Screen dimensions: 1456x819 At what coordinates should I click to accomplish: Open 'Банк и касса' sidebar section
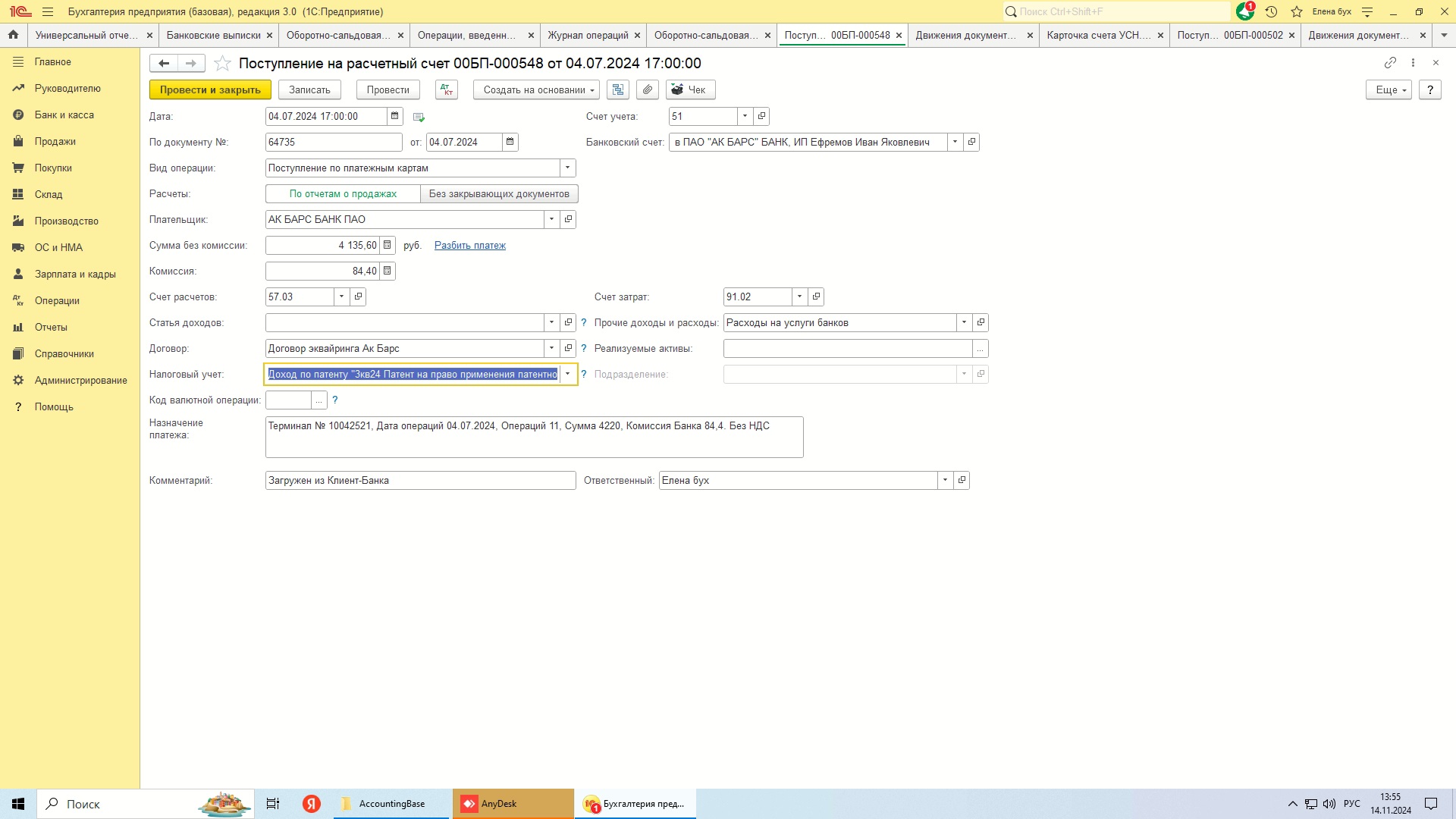[x=64, y=115]
